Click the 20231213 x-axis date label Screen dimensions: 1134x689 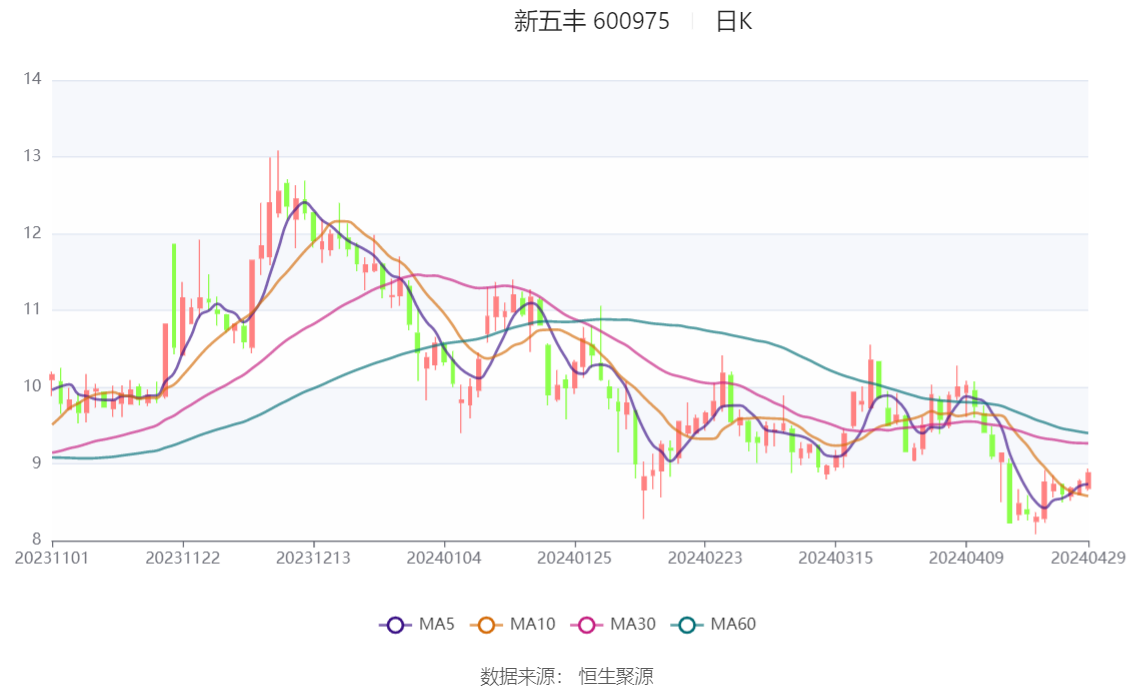pos(313,558)
